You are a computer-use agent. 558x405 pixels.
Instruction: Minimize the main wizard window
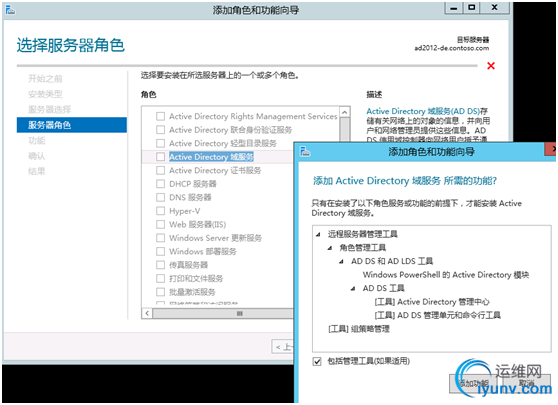pyautogui.click(x=454, y=8)
